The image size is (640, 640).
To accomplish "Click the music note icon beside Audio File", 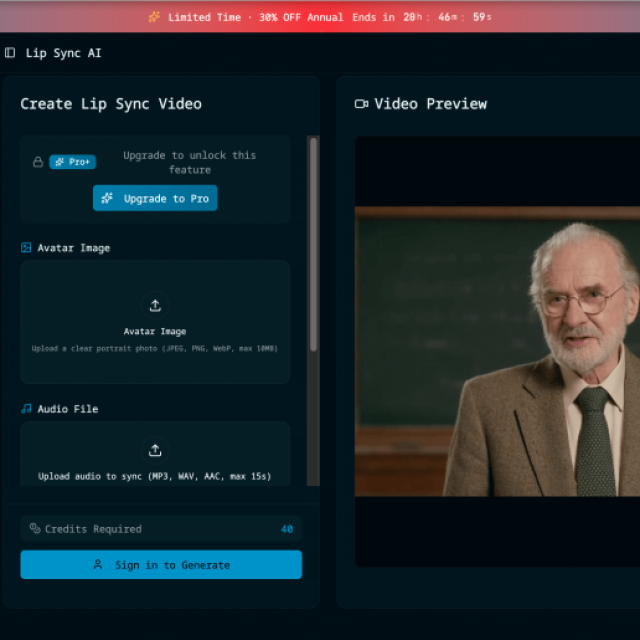I will pyautogui.click(x=27, y=409).
